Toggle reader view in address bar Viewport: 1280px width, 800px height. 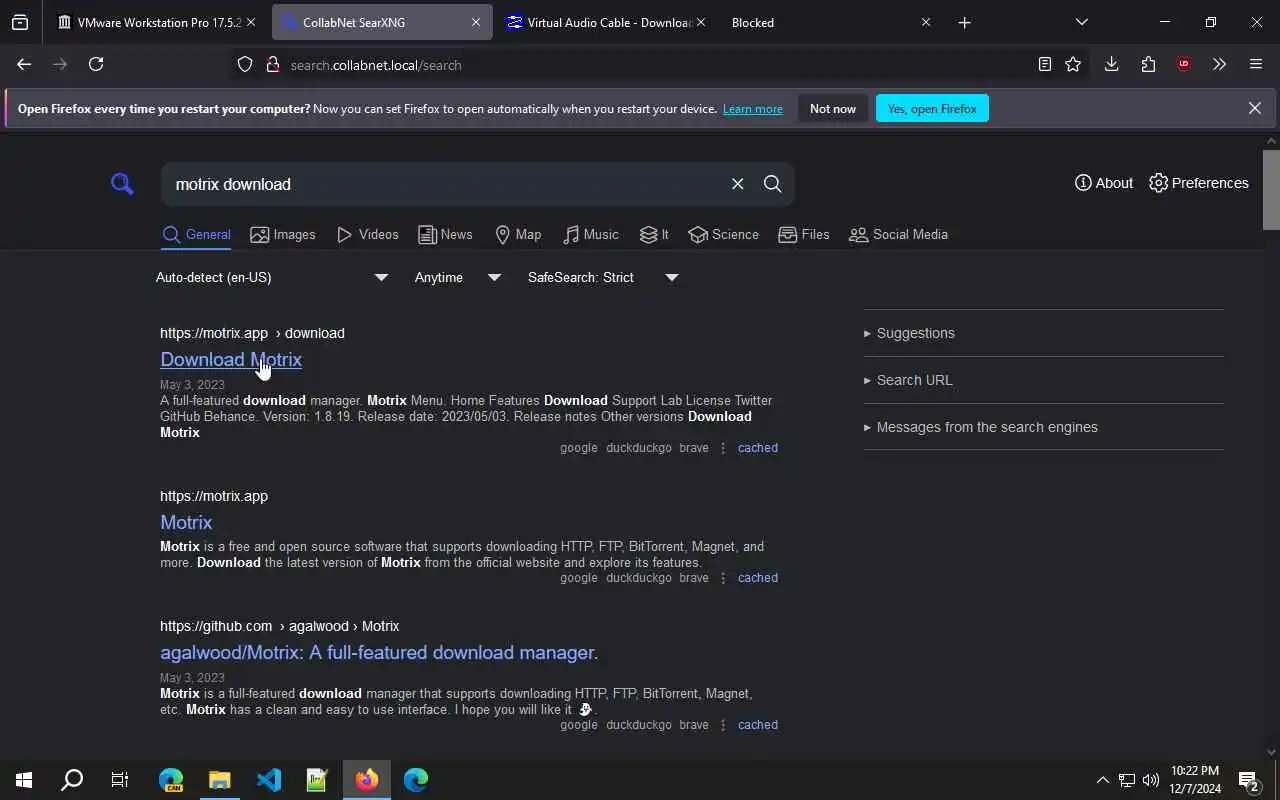[x=1044, y=64]
